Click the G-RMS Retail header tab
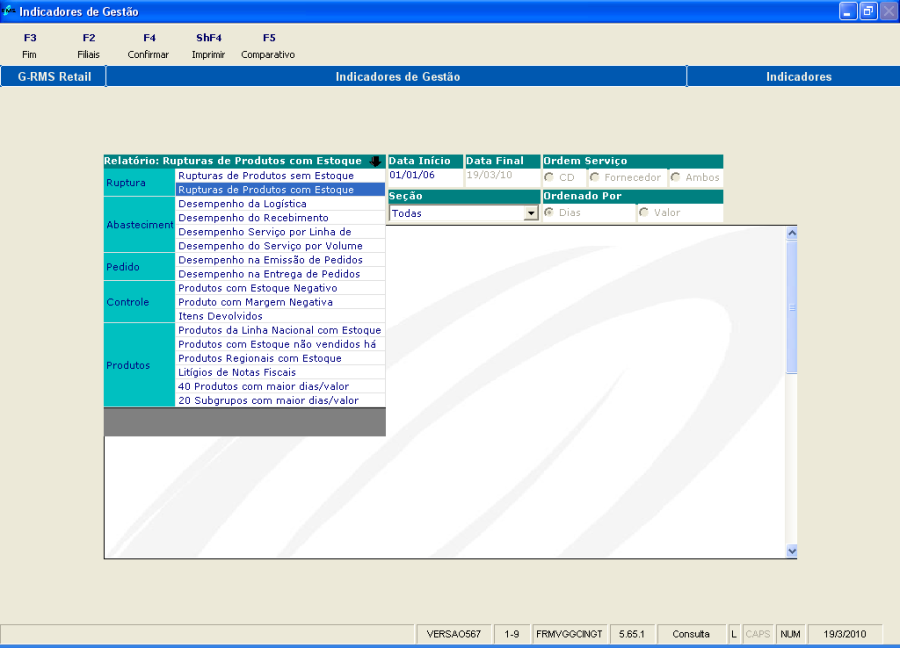 [54, 76]
